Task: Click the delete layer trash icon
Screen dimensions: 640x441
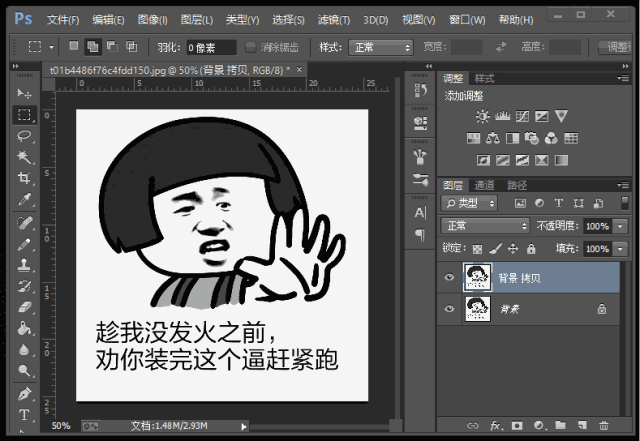Action: (604, 426)
